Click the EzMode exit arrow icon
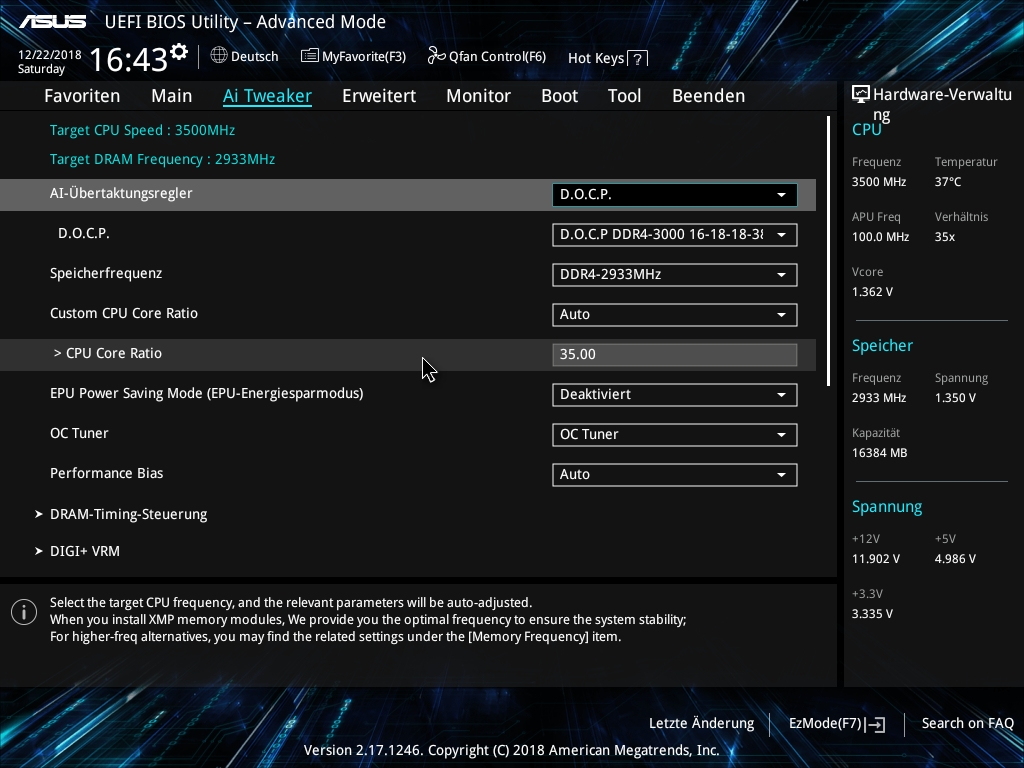This screenshot has height=768, width=1024. coord(876,724)
